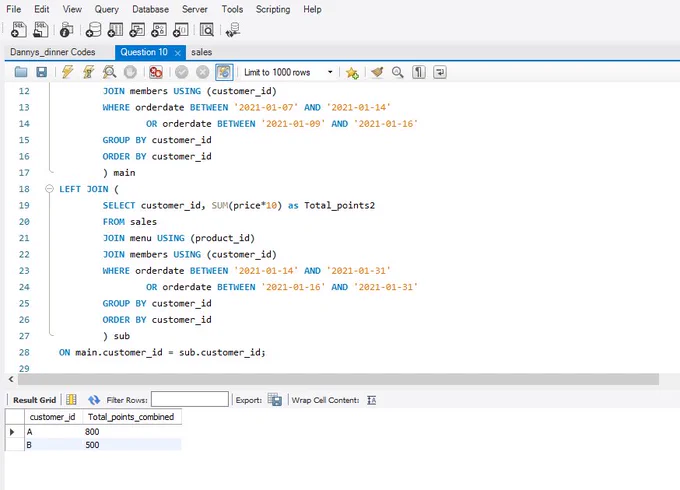Search table data icon in main toolbar
Image resolution: width=680 pixels, height=490 pixels.
tap(207, 30)
